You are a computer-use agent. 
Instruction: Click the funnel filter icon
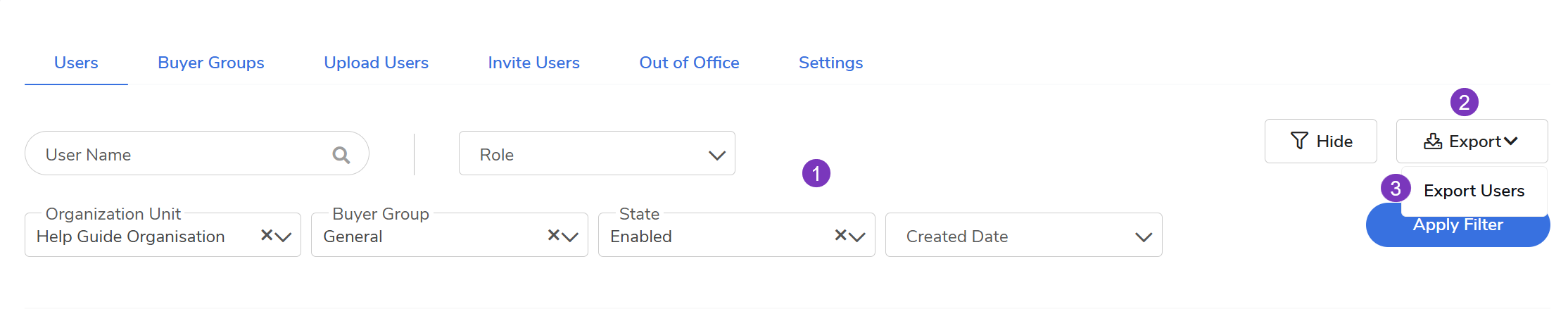[1299, 141]
